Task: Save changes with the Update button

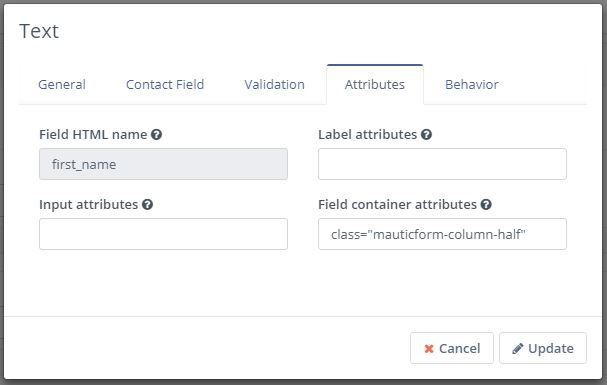Action: coord(543,348)
